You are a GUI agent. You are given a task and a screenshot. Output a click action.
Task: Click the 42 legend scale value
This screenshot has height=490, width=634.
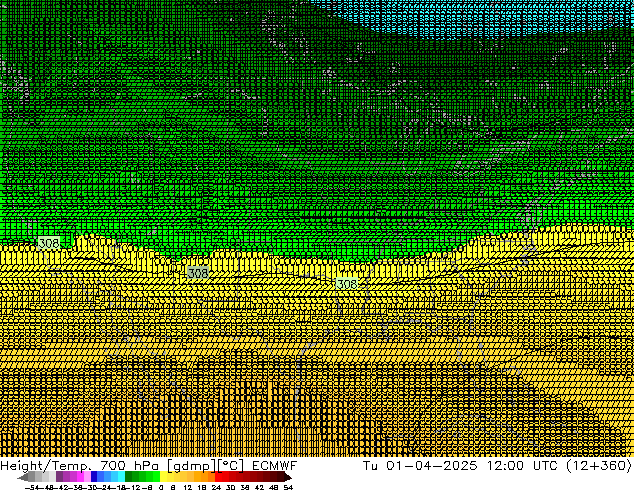(259, 487)
